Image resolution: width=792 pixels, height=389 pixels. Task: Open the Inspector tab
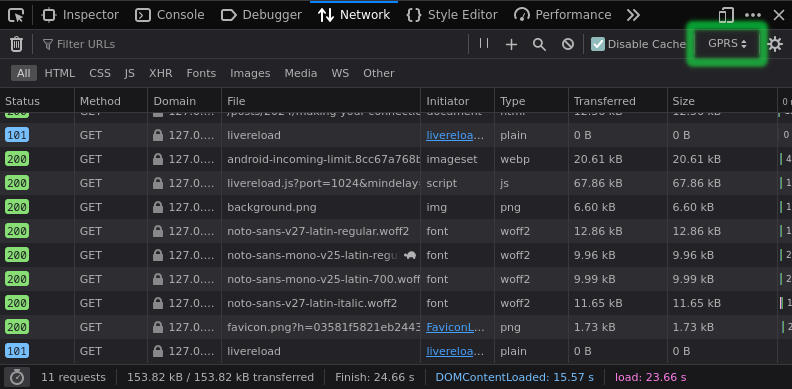point(80,15)
